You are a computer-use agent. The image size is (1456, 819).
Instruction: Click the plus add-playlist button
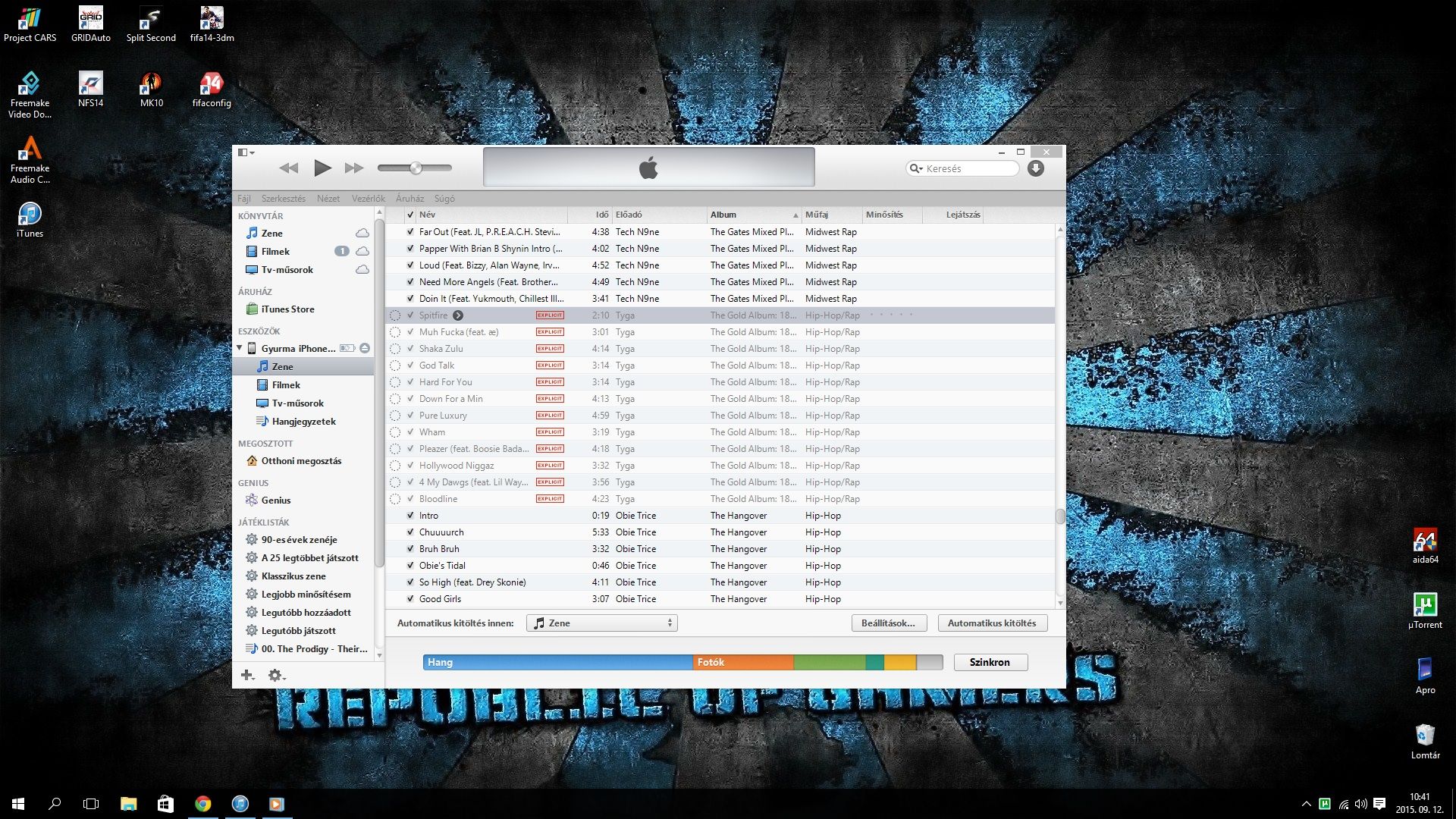point(247,675)
